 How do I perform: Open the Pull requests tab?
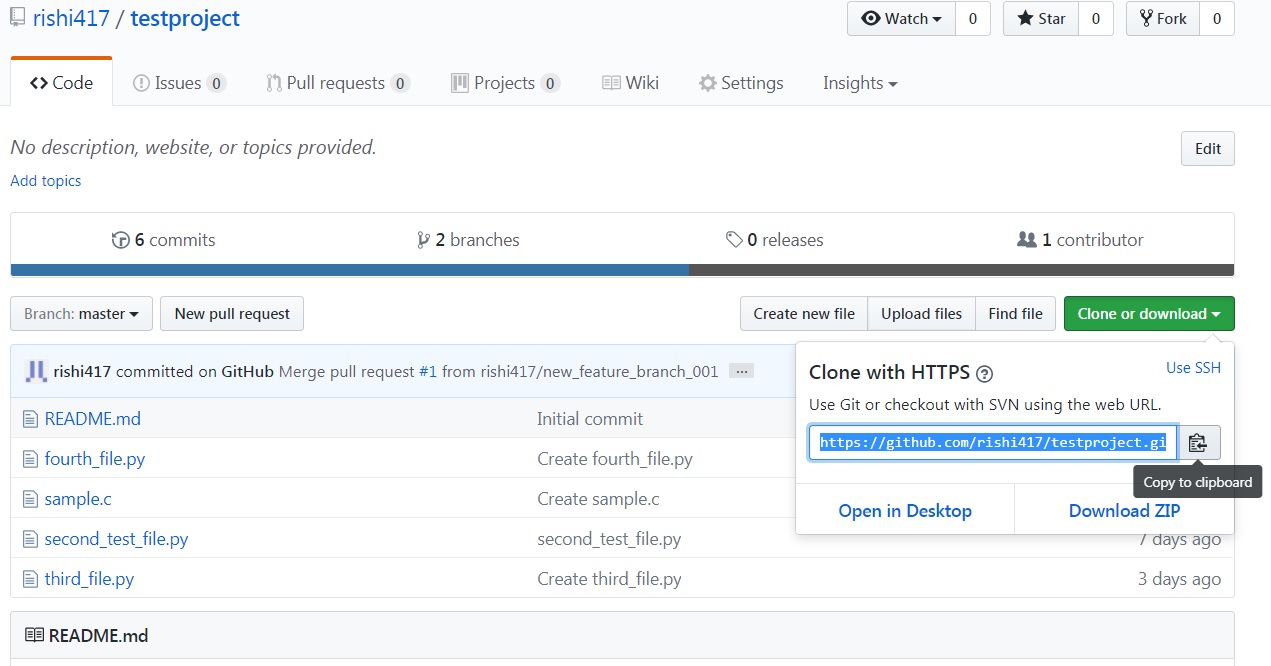coord(336,83)
